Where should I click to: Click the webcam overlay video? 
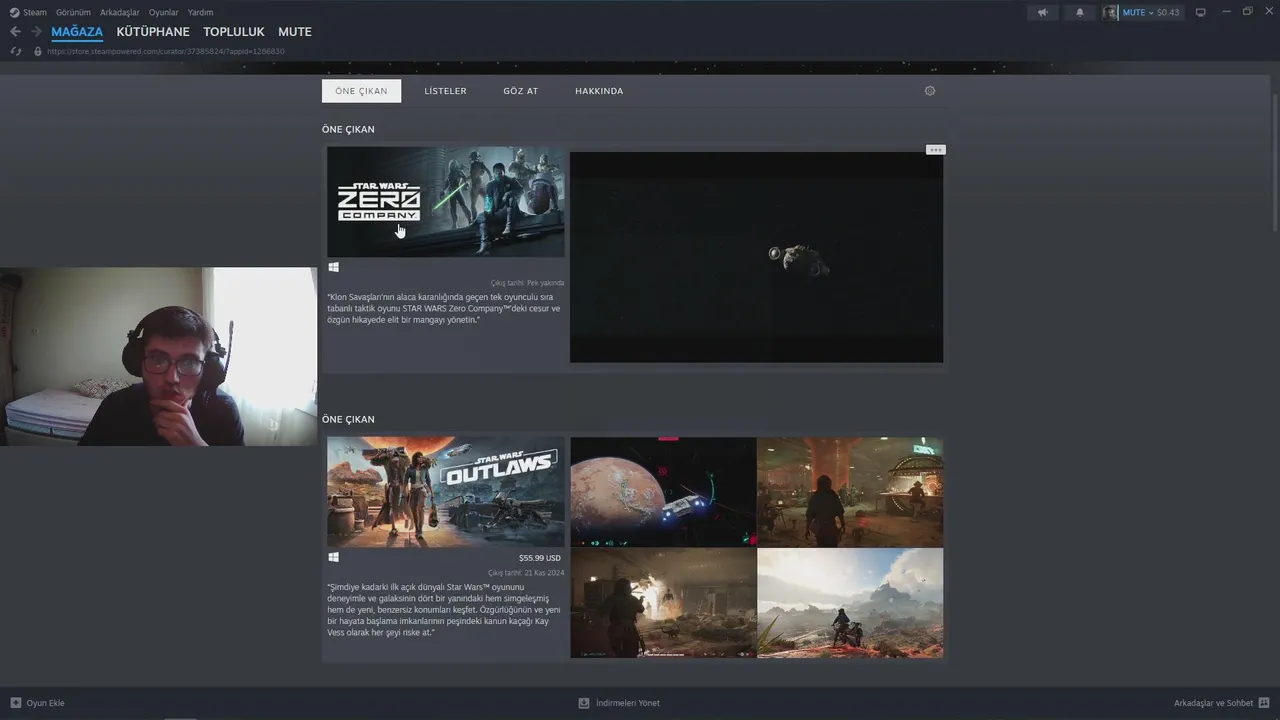point(158,356)
